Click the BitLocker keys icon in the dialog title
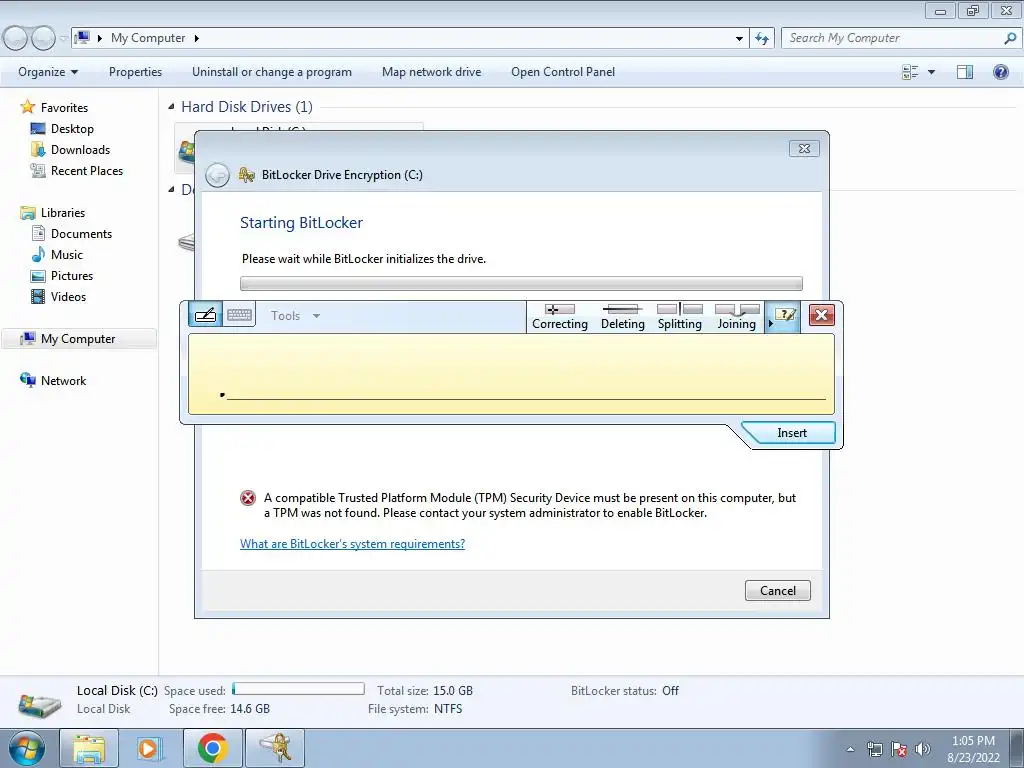Viewport: 1024px width, 768px height. pos(246,175)
